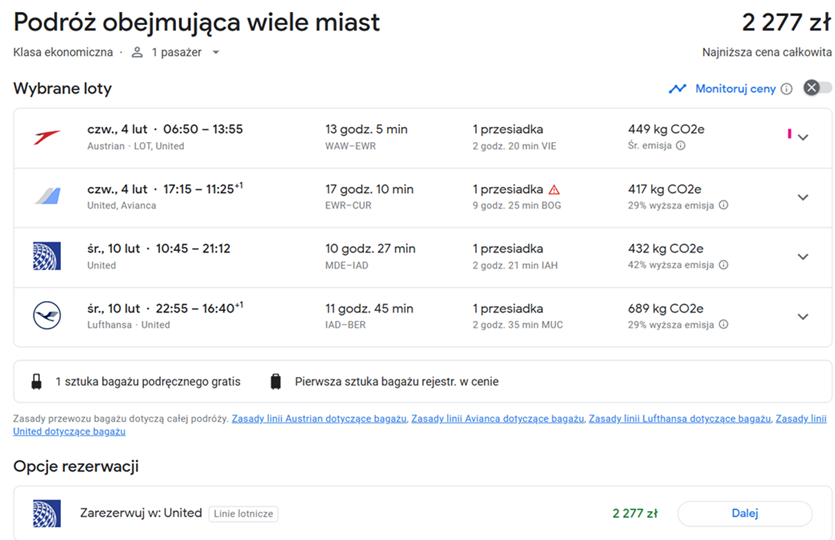The height and width of the screenshot is (540, 835).
Task: Click duration 17 godz. 10 min
Action: (x=369, y=189)
